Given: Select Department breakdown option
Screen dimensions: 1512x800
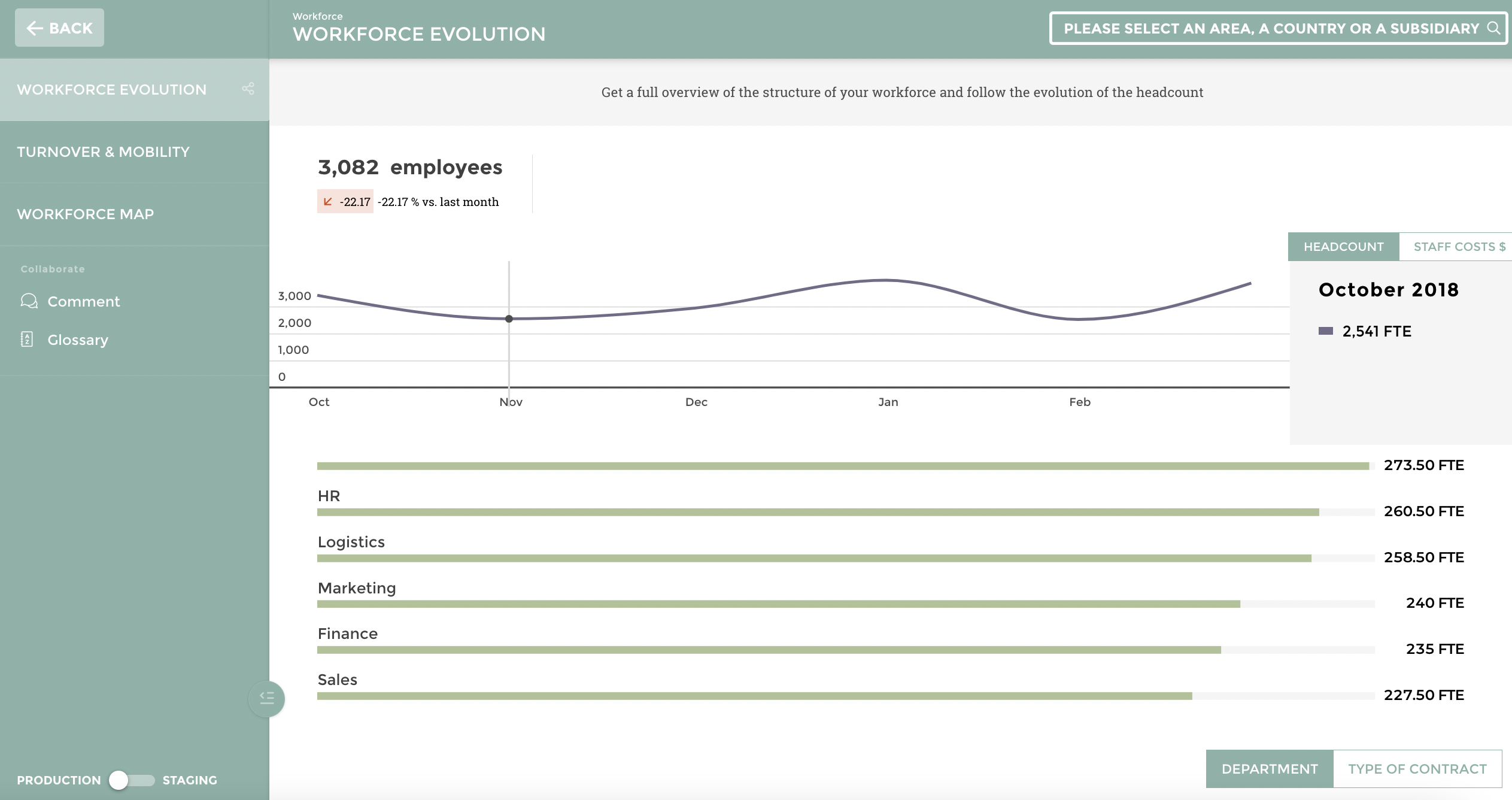Looking at the screenshot, I should [x=1269, y=769].
